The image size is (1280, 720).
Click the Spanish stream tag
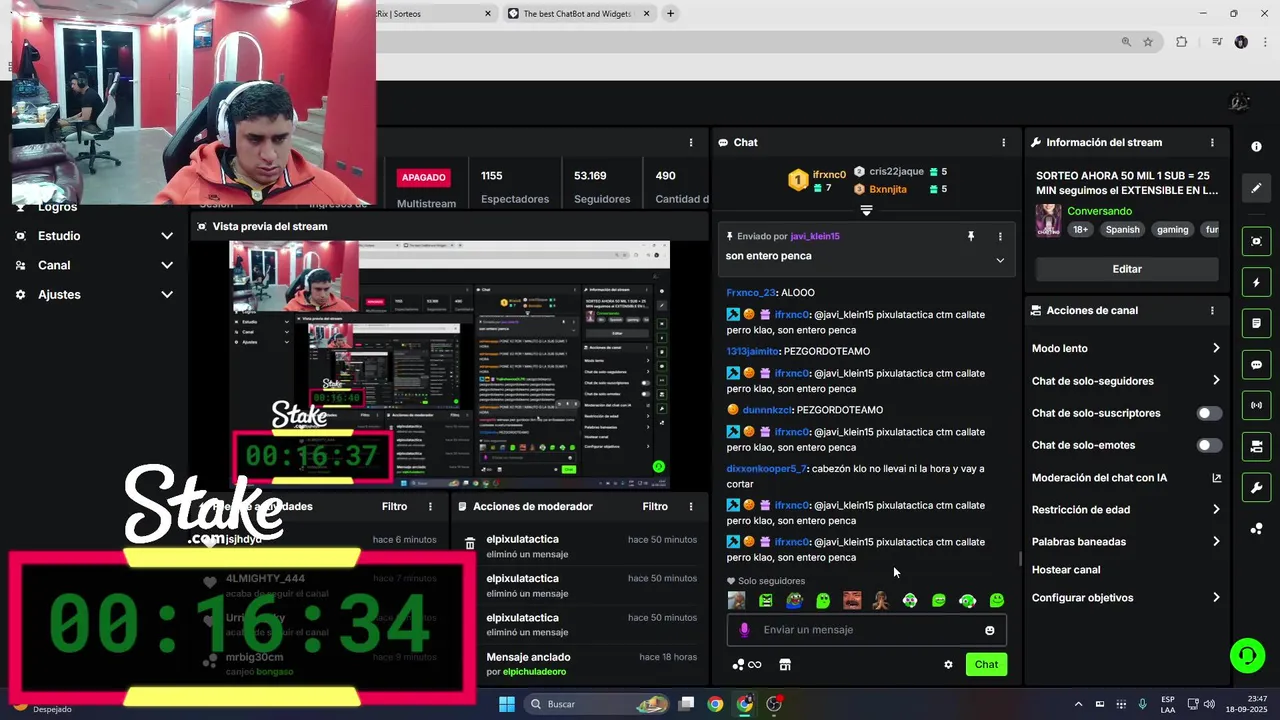tap(1122, 230)
